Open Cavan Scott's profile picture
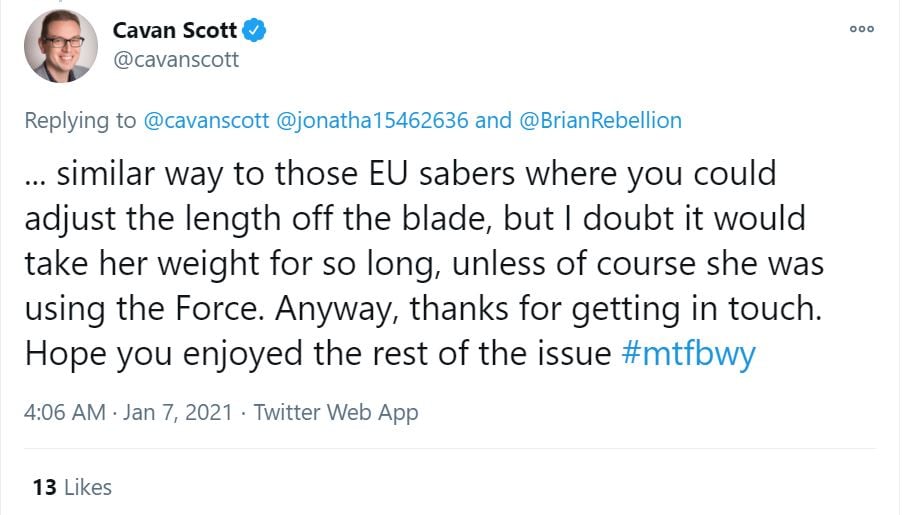The image size is (903, 515). click(x=60, y=46)
